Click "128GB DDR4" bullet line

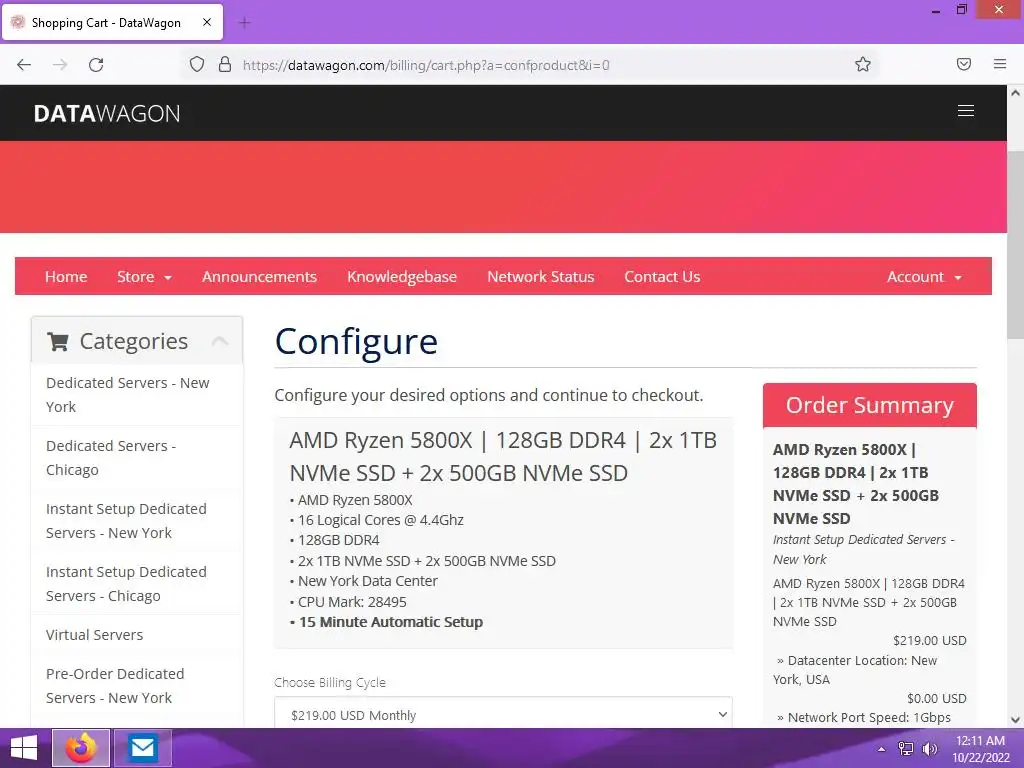(x=338, y=540)
